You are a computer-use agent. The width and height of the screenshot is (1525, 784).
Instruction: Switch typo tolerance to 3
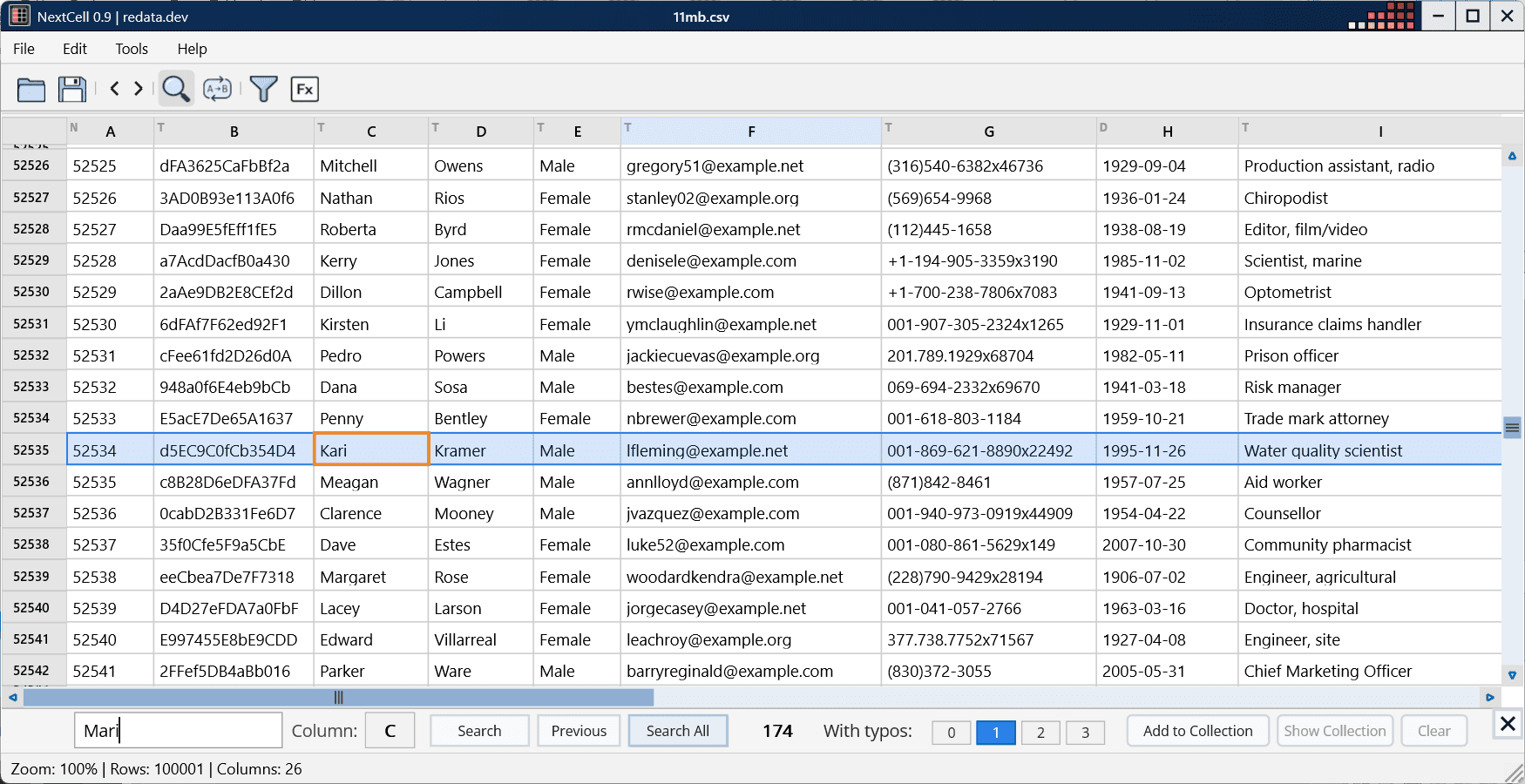point(1085,733)
